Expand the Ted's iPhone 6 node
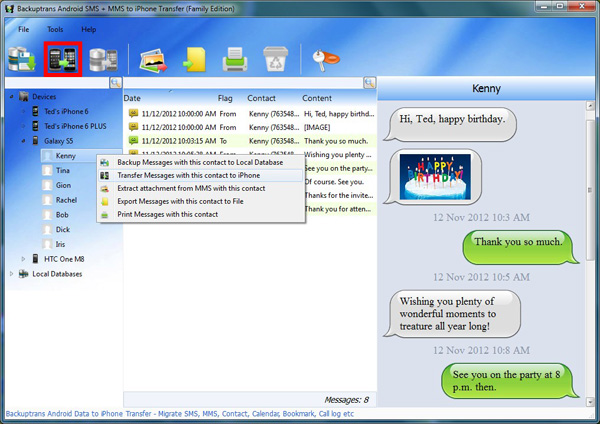This screenshot has height=424, width=600. [x=23, y=111]
